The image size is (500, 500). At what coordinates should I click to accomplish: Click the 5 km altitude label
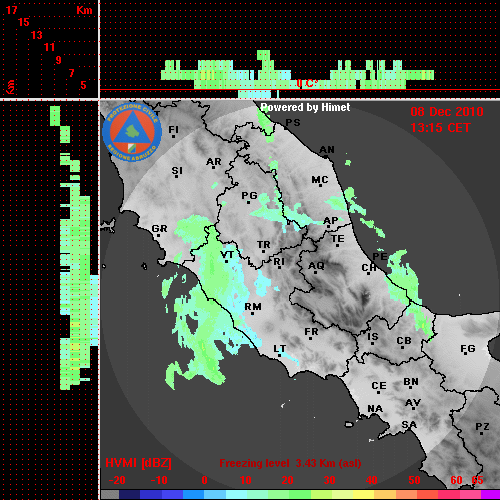83,85
